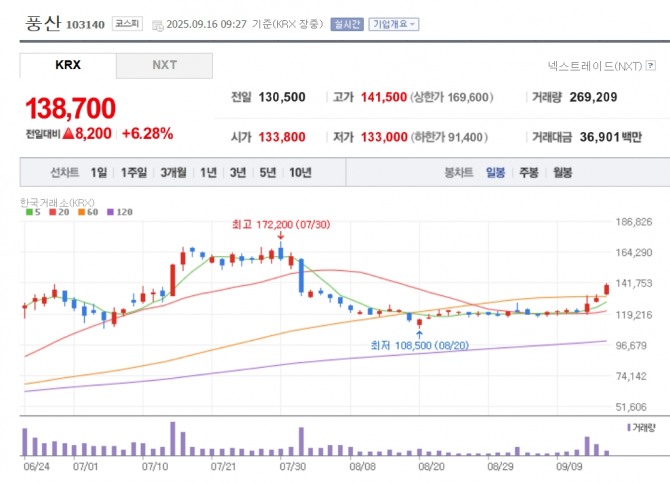This screenshot has width=670, height=485.
Task: Select the 1일 line chart period
Action: pos(99,172)
